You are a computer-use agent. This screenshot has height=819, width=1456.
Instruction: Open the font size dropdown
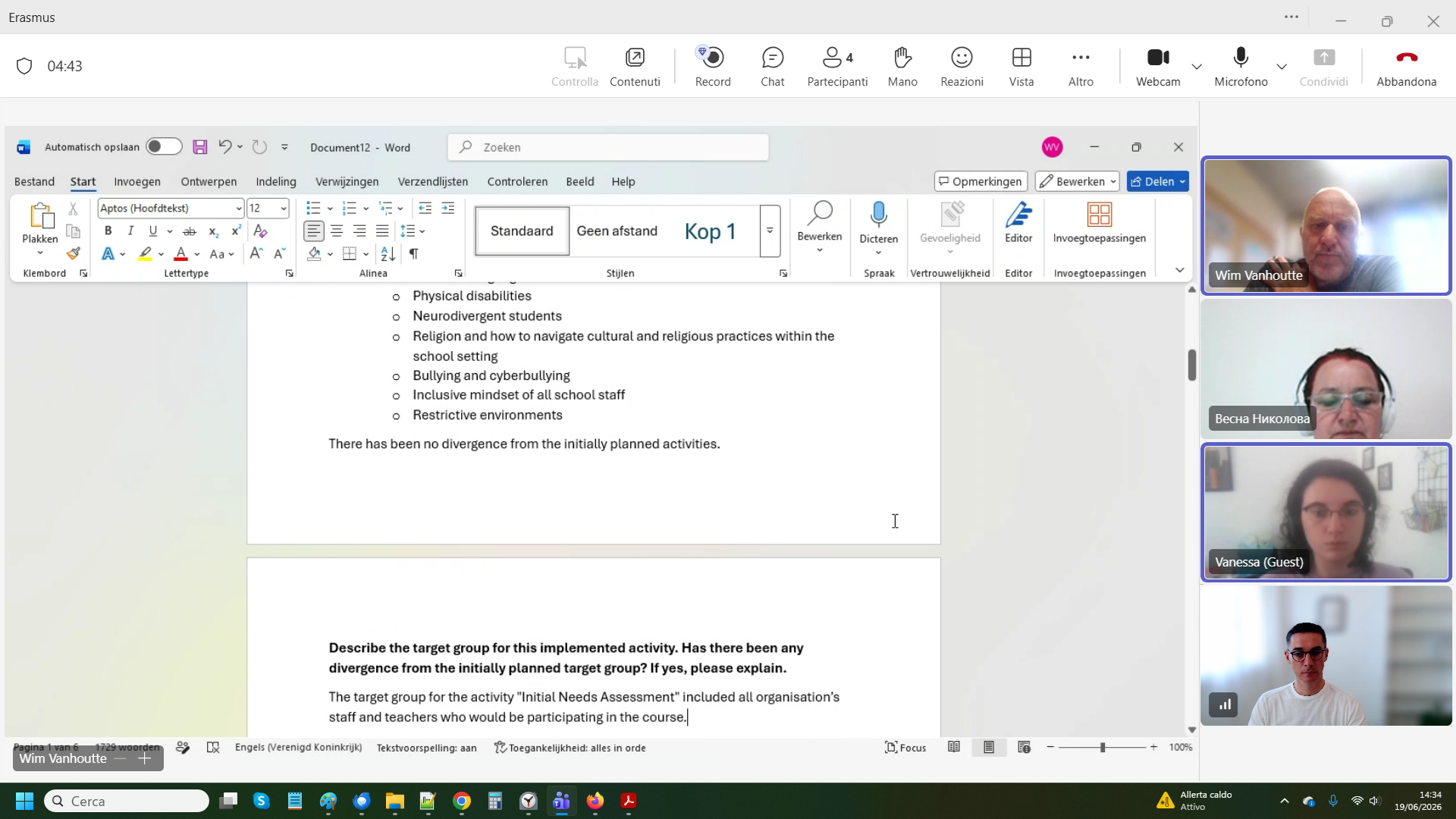(x=284, y=208)
